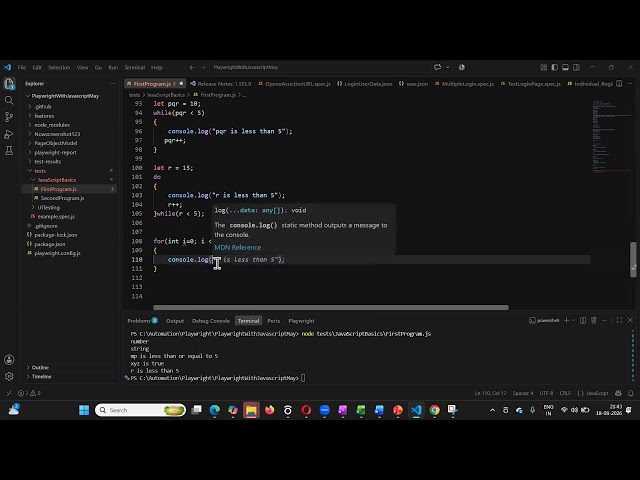The width and height of the screenshot is (640, 480).
Task: Open the Explorer view in the activity bar
Action: click(9, 84)
